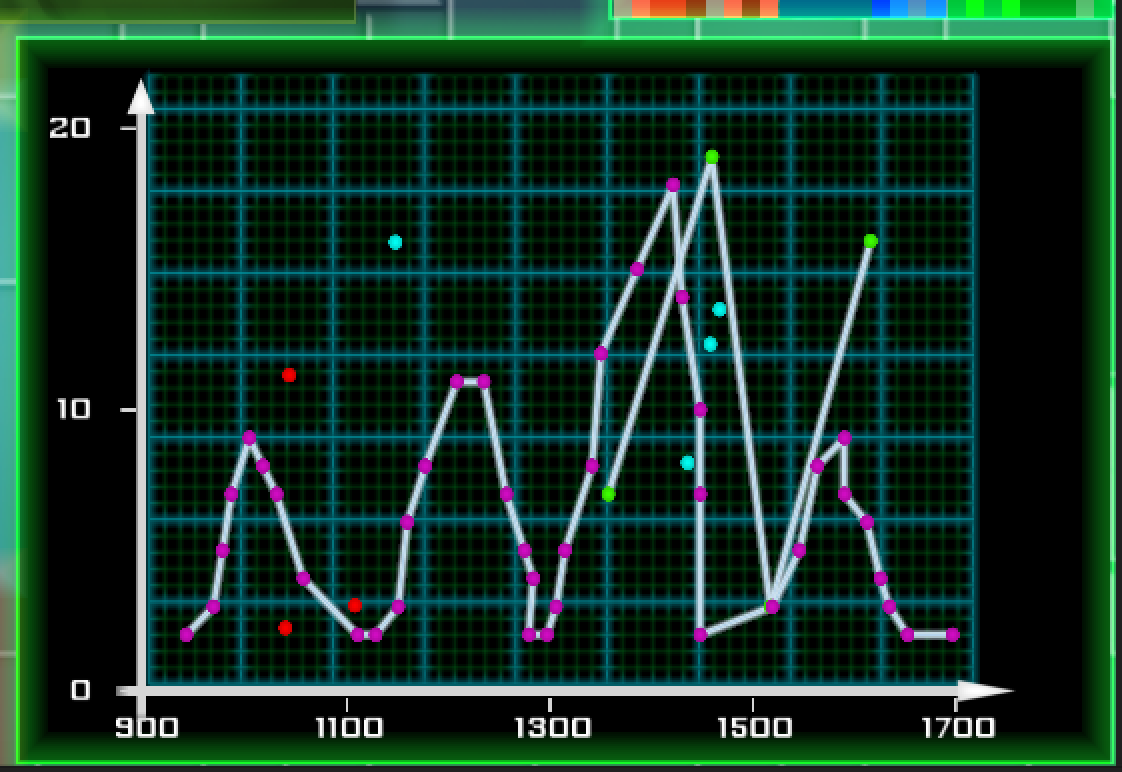Select the upper cyan dot of the close pair

click(x=719, y=309)
